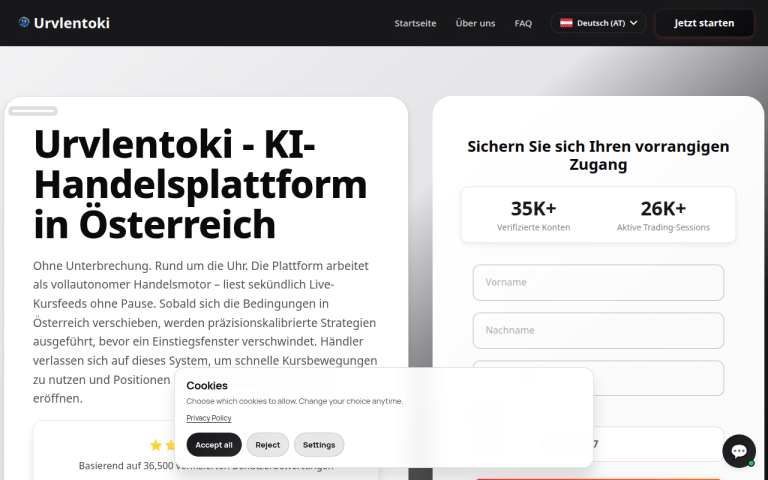The width and height of the screenshot is (768, 480).
Task: Click the 'Basierend auf 36,500' review text
Action: click(x=126, y=466)
